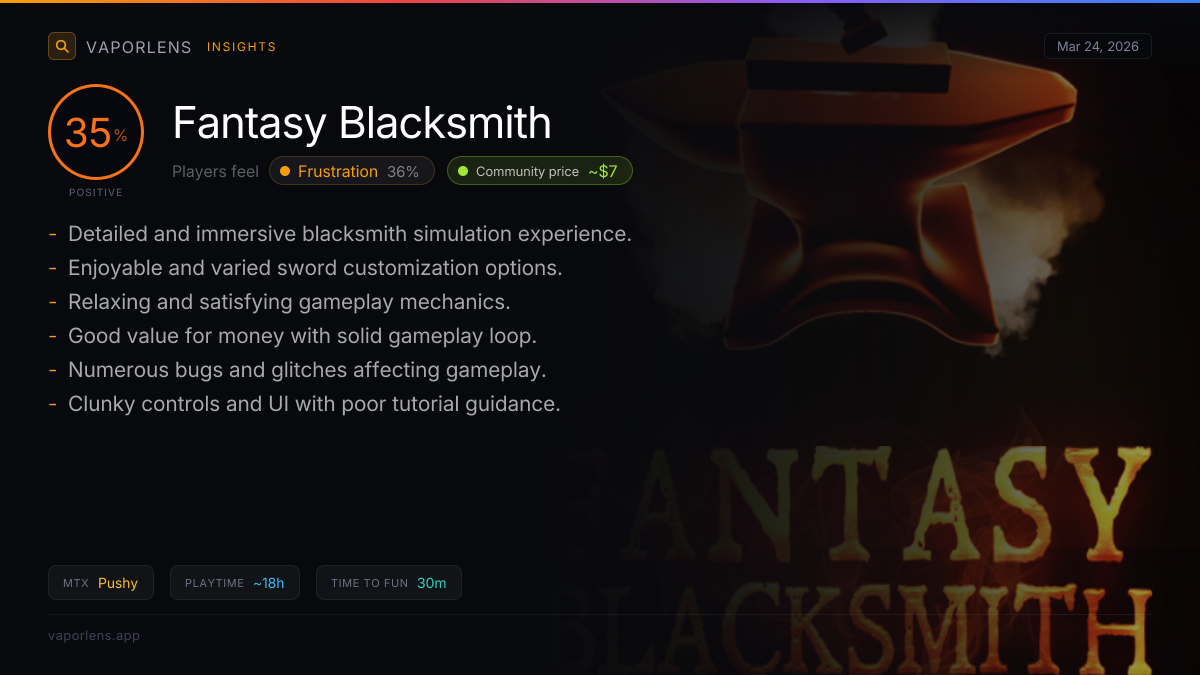Viewport: 1200px width, 675px height.
Task: Click the orange Frustration dot indicator
Action: [285, 171]
